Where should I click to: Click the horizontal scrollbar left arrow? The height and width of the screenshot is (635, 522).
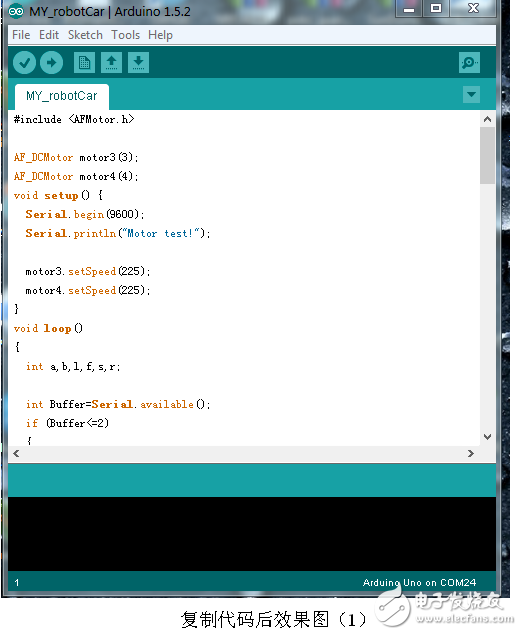pos(16,454)
